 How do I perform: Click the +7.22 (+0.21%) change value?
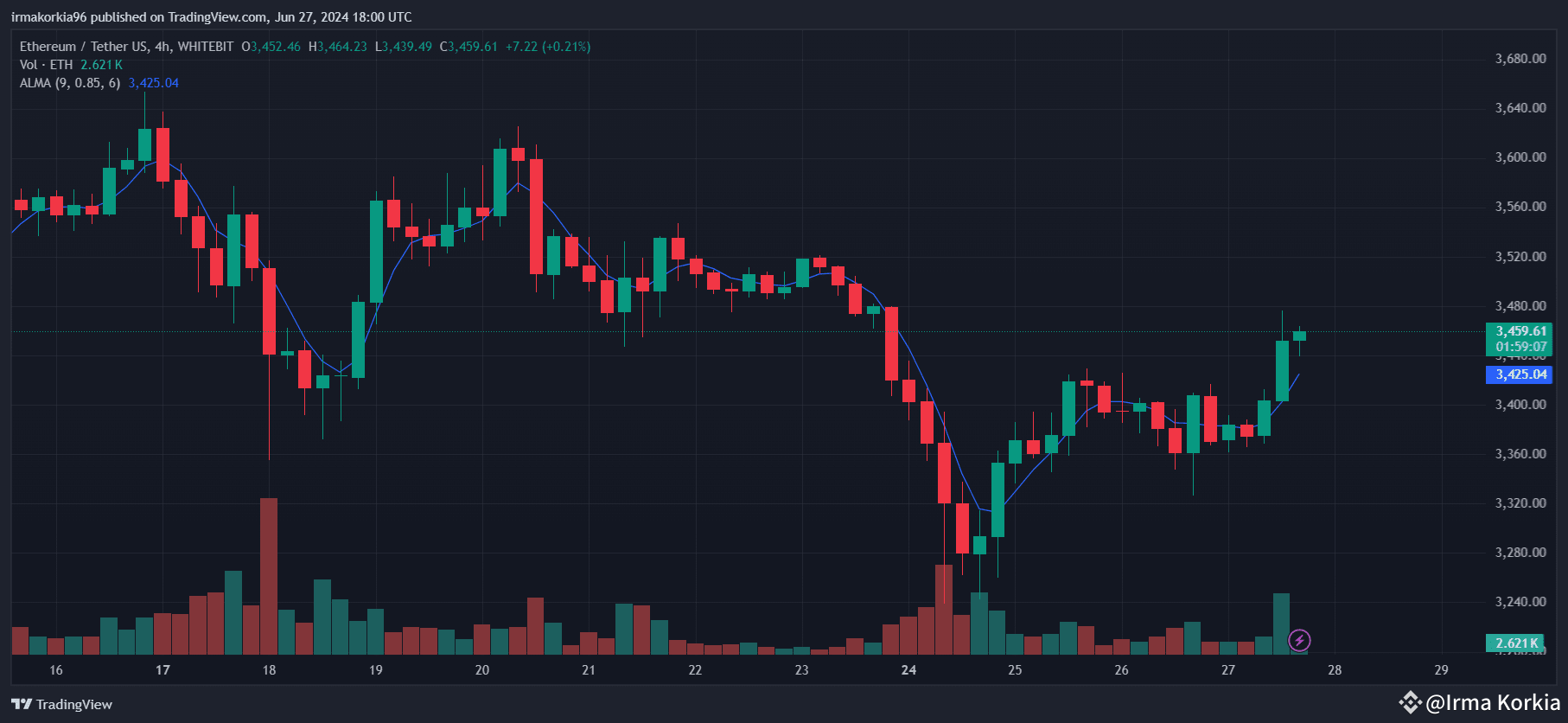click(548, 47)
